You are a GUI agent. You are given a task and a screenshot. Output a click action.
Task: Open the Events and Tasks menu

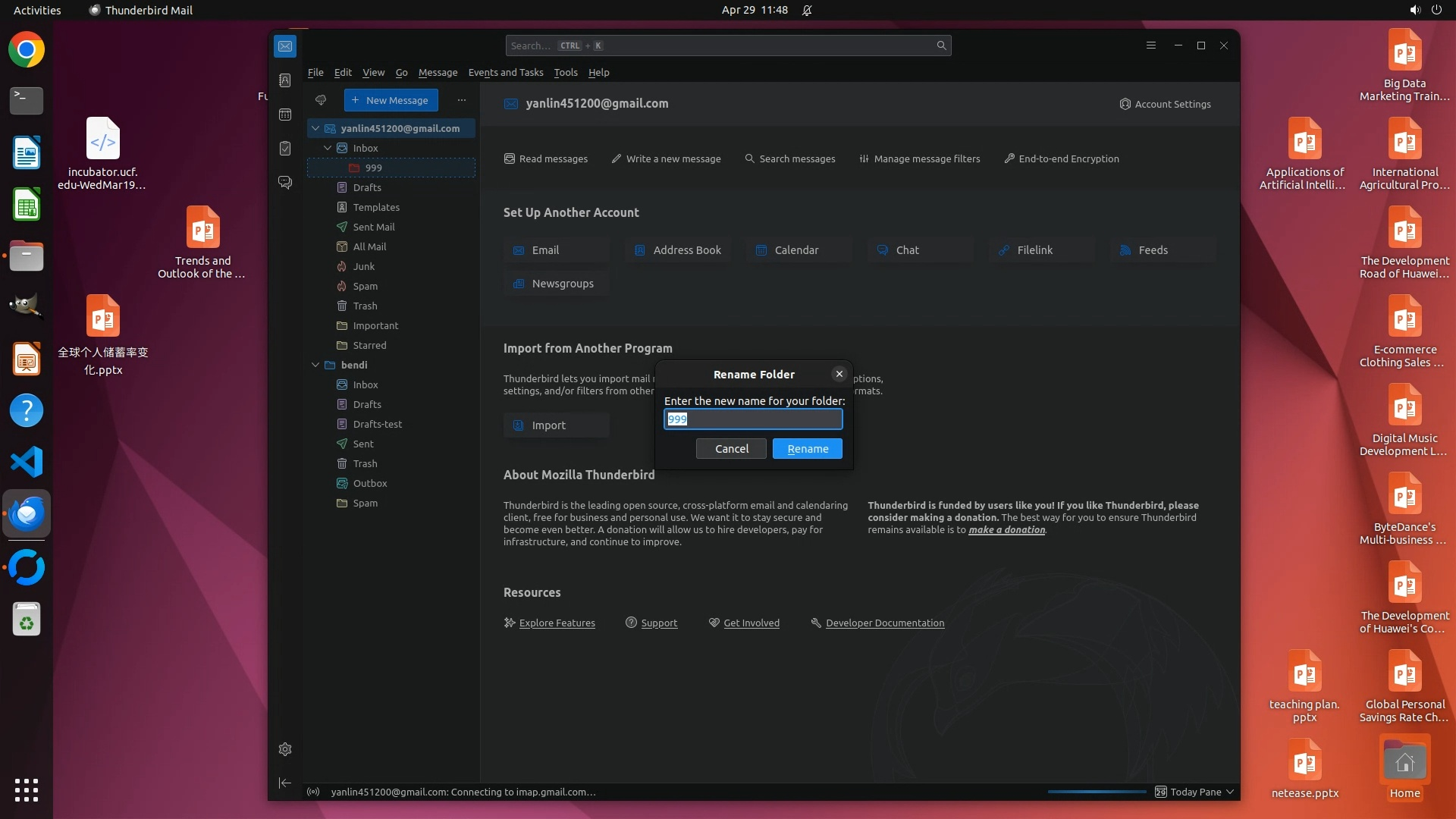(x=505, y=72)
